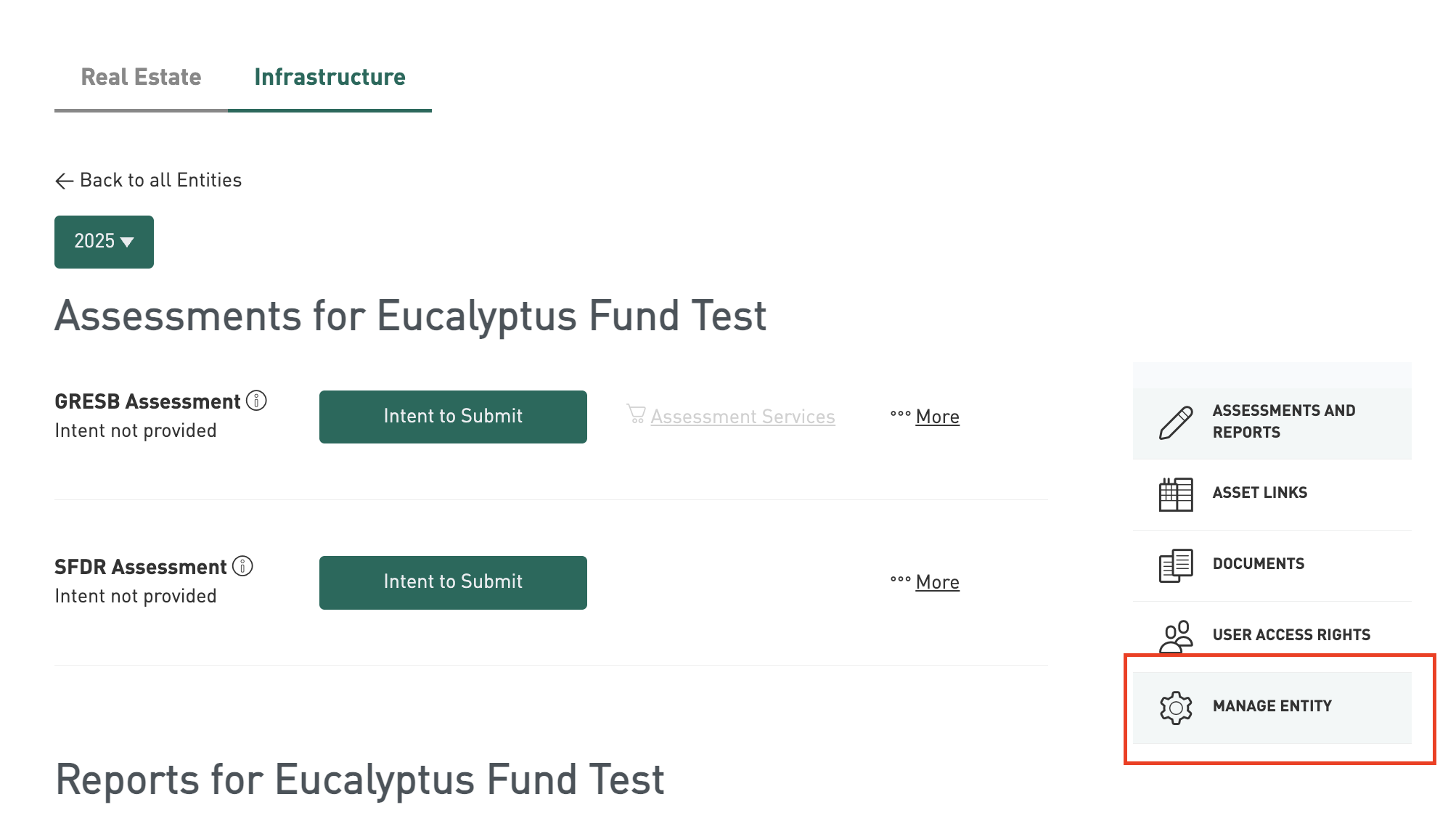1456x826 pixels.
Task: Click the pencil icon for Assessments and Reports
Action: click(x=1176, y=422)
